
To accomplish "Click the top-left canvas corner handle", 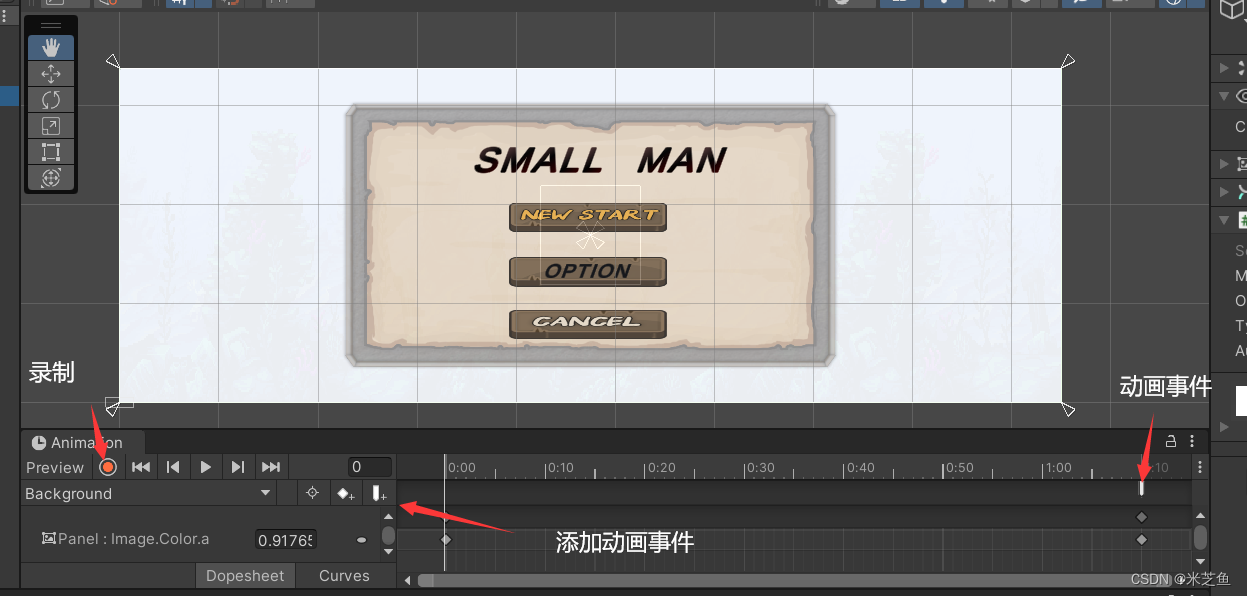I will (x=113, y=62).
